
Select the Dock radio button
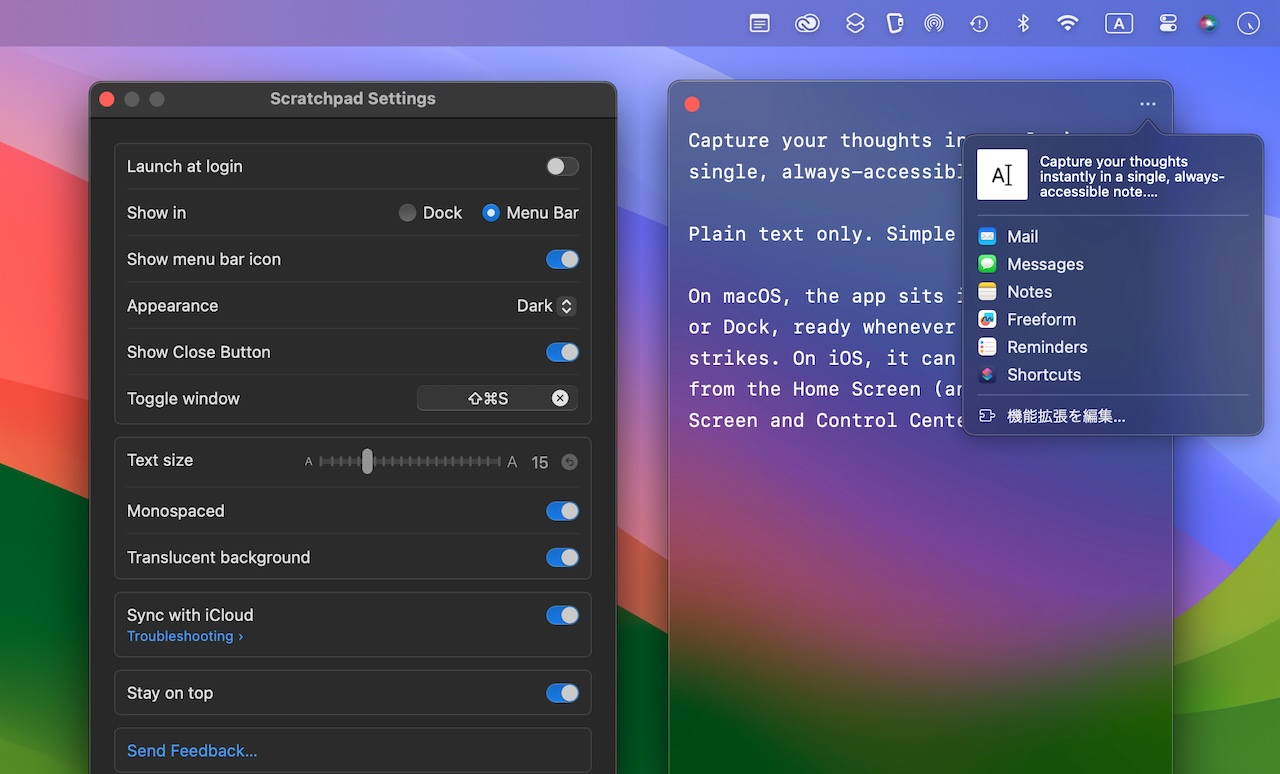(407, 213)
